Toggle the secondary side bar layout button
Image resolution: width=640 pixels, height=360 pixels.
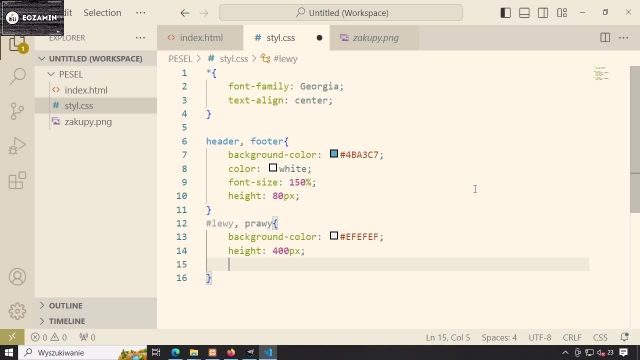(543, 13)
